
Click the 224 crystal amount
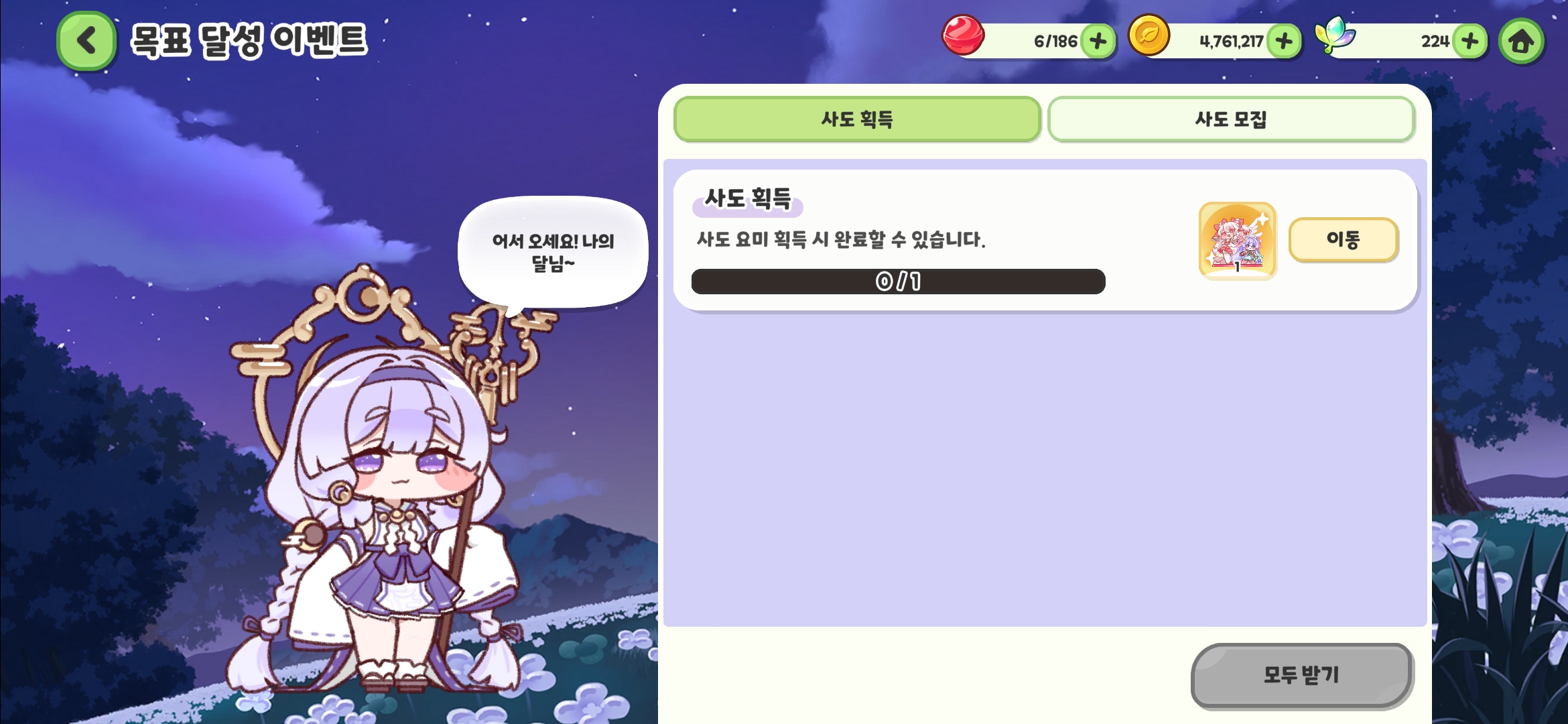1435,42
